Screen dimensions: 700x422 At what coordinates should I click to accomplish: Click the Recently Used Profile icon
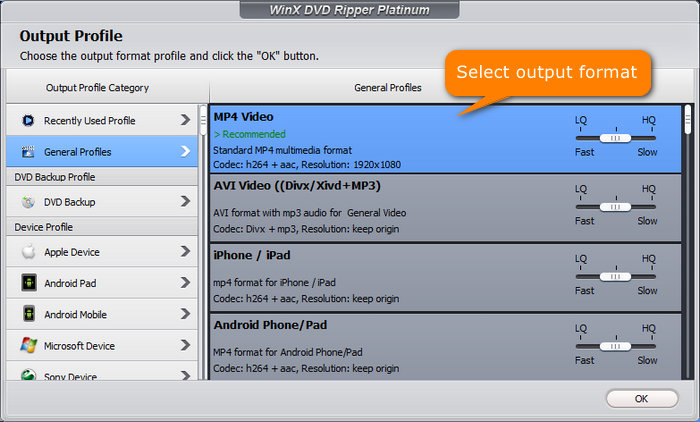tap(28, 121)
